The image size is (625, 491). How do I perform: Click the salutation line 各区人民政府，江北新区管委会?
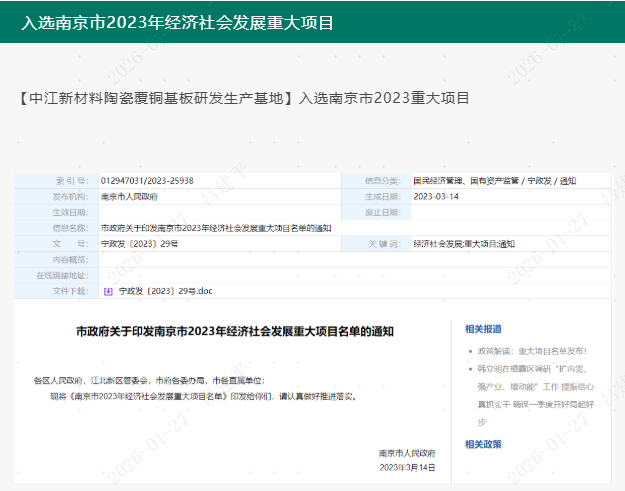(x=149, y=381)
